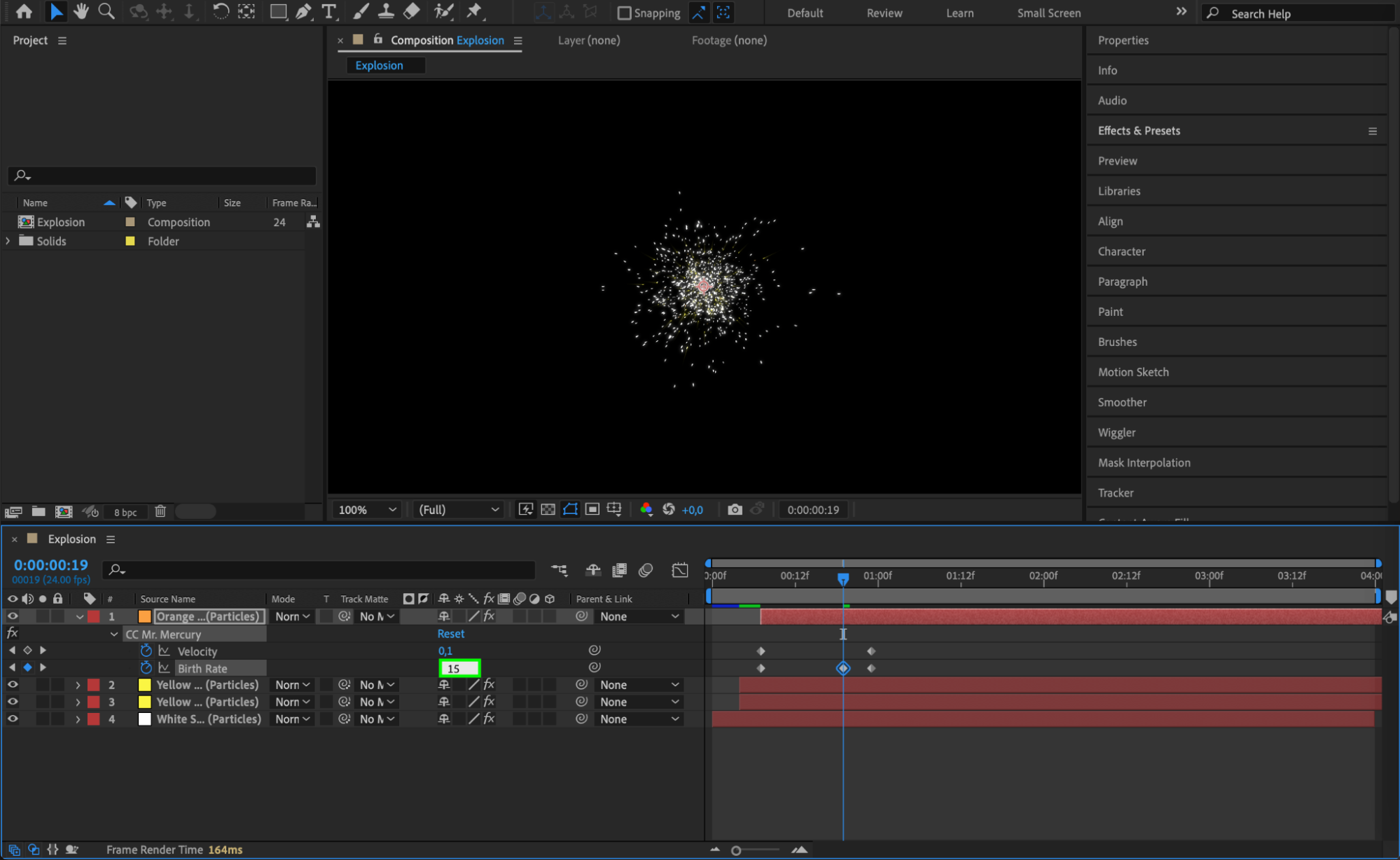1400x860 pixels.
Task: Select the Puppet Pin tool
Action: pyautogui.click(x=474, y=11)
